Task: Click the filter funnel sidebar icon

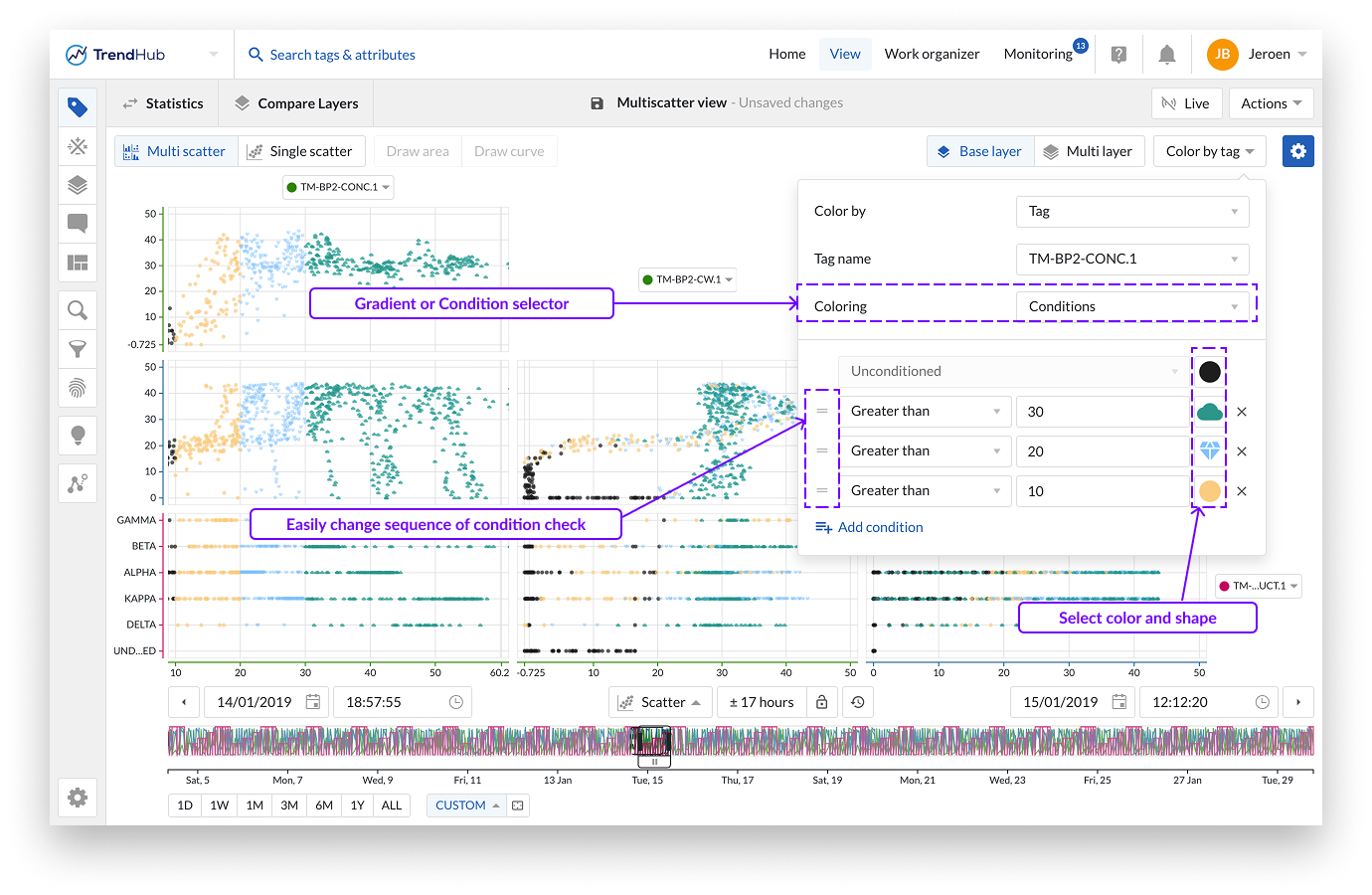Action: pyautogui.click(x=78, y=349)
